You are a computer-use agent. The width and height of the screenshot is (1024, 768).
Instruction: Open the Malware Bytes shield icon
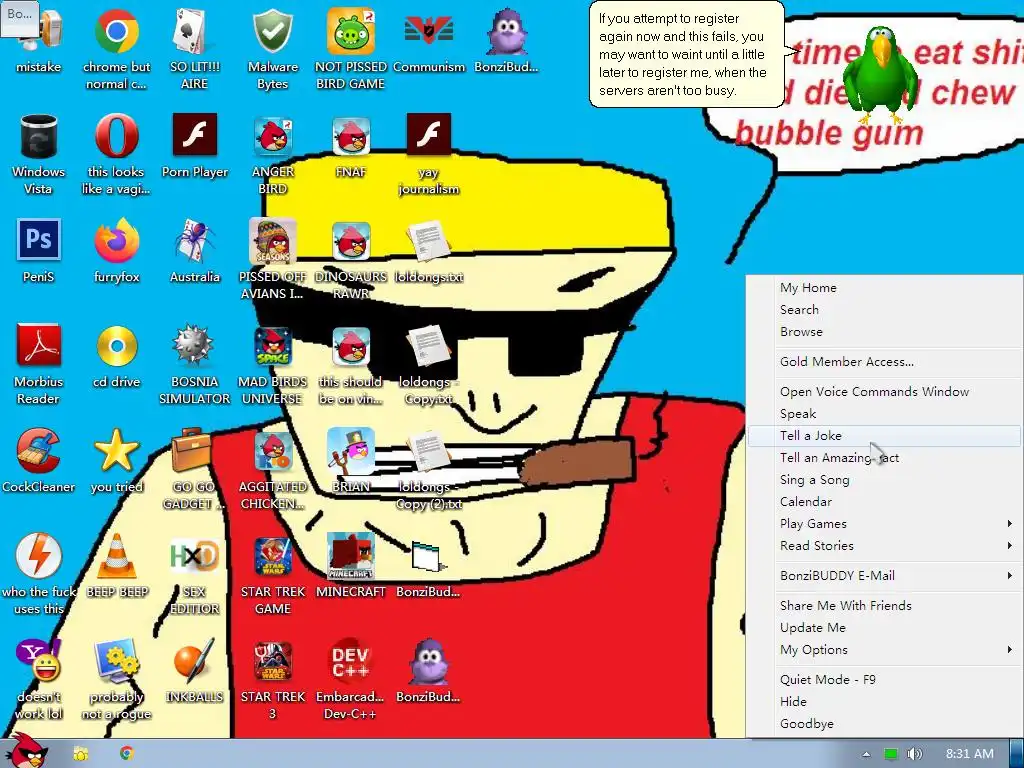[x=272, y=31]
